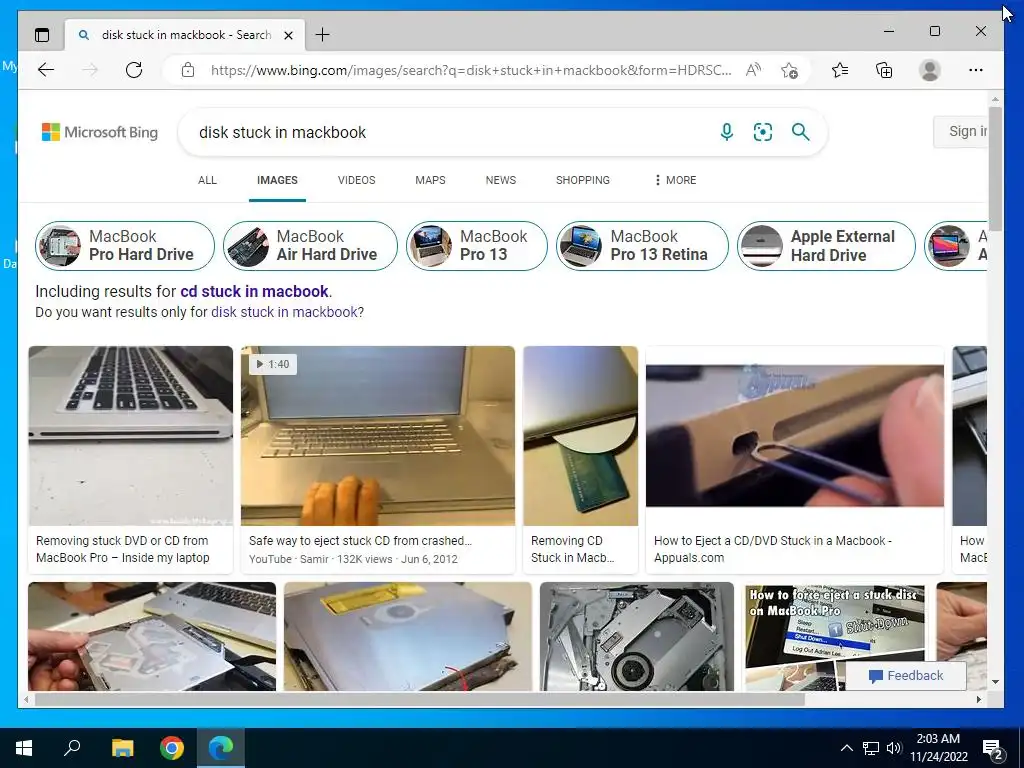This screenshot has height=768, width=1024.
Task: Select the IMAGES tab
Action: click(x=277, y=180)
